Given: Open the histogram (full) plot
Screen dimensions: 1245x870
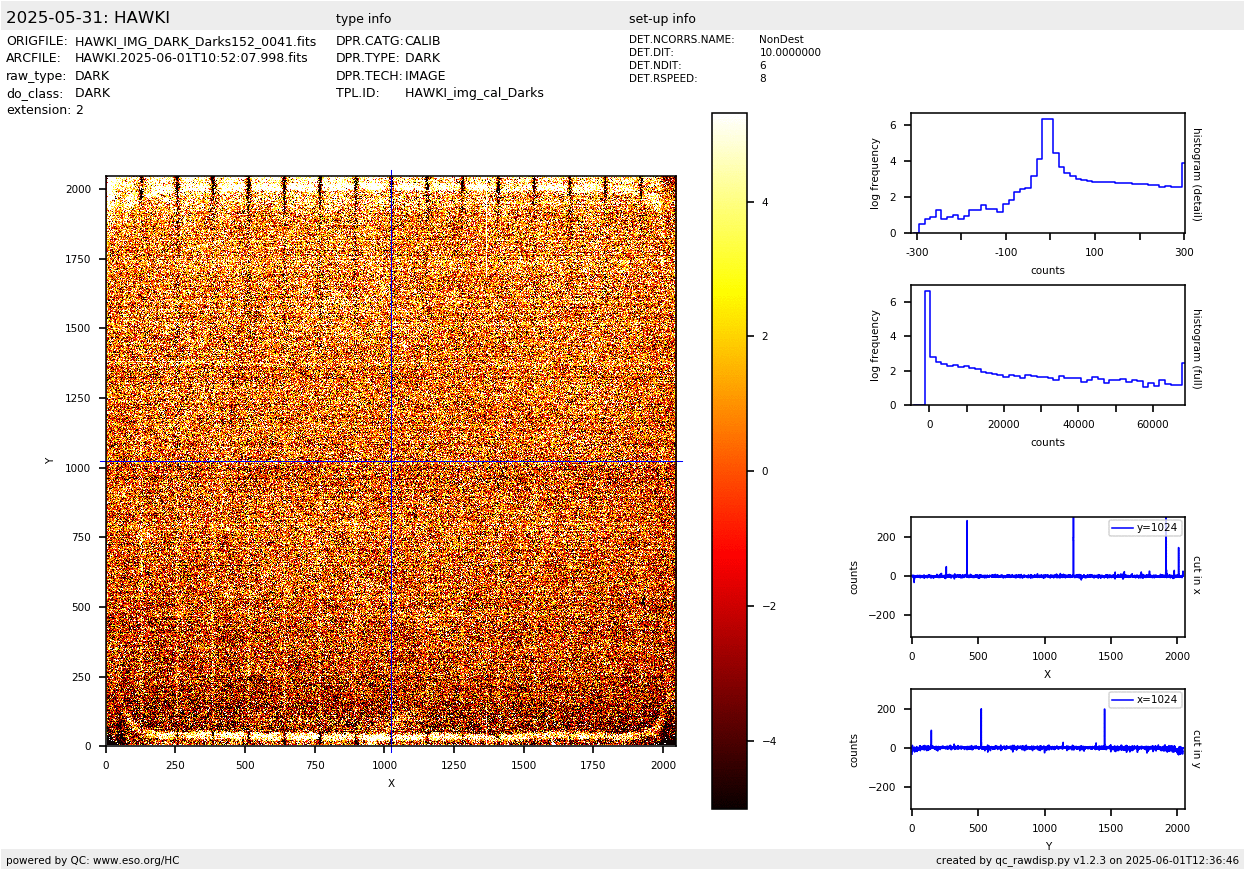Looking at the screenshot, I should point(1047,345).
